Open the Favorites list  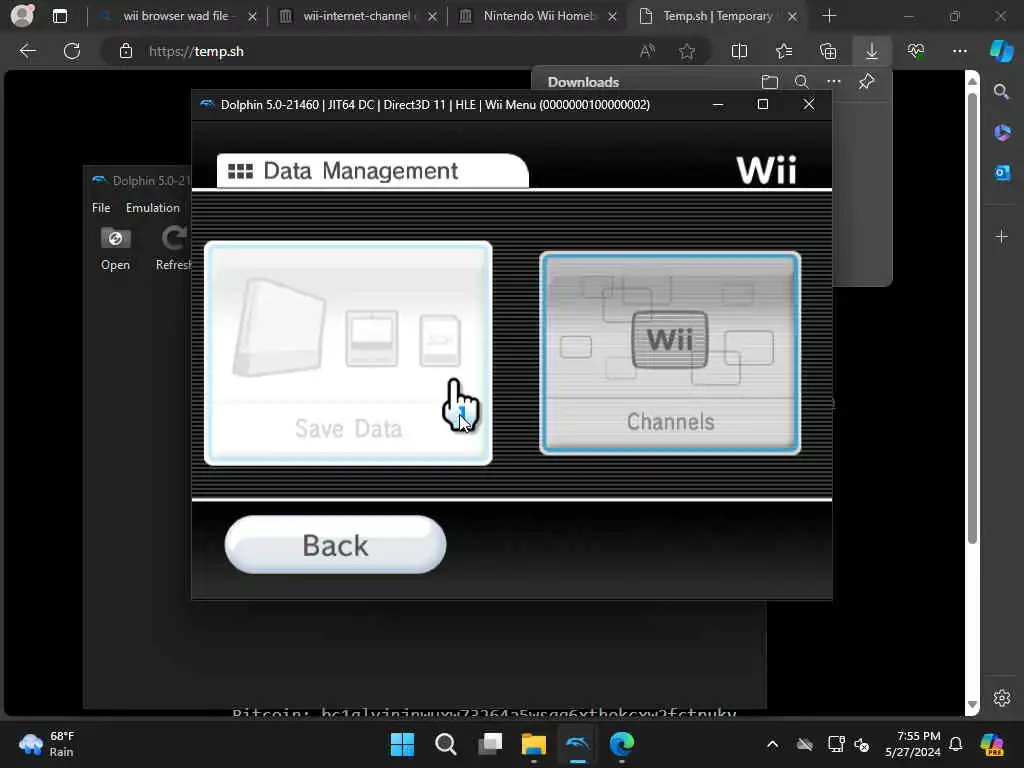pyautogui.click(x=784, y=51)
